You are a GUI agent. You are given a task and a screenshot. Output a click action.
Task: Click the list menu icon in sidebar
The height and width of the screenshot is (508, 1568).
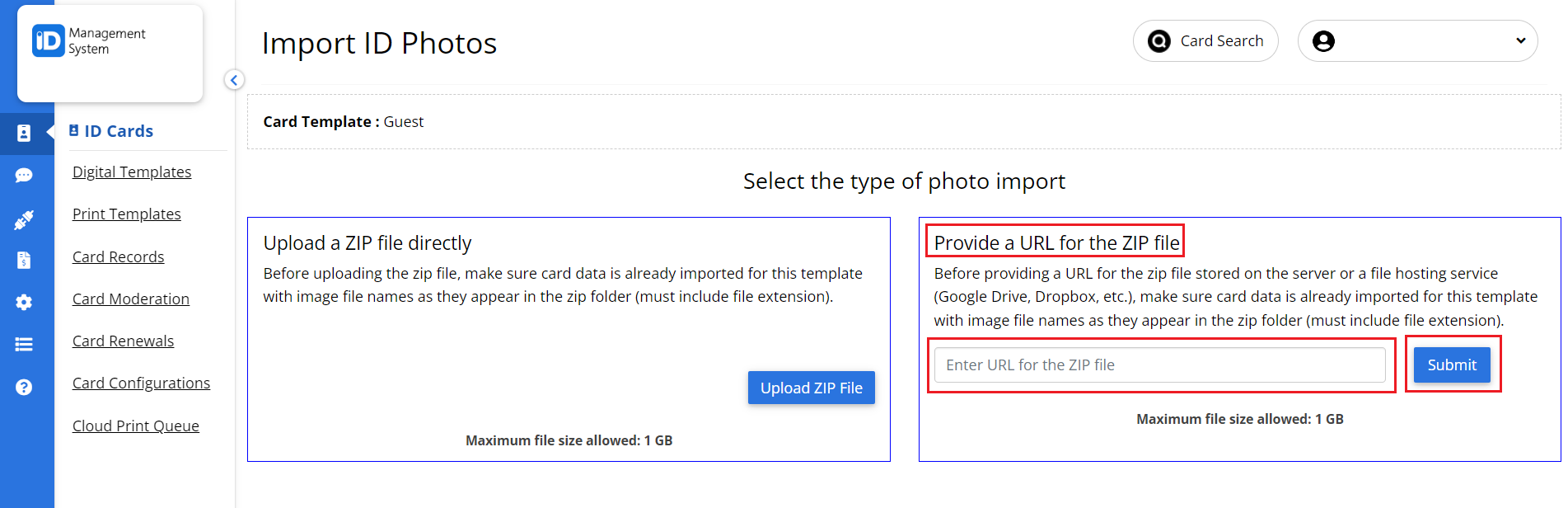coord(26,344)
